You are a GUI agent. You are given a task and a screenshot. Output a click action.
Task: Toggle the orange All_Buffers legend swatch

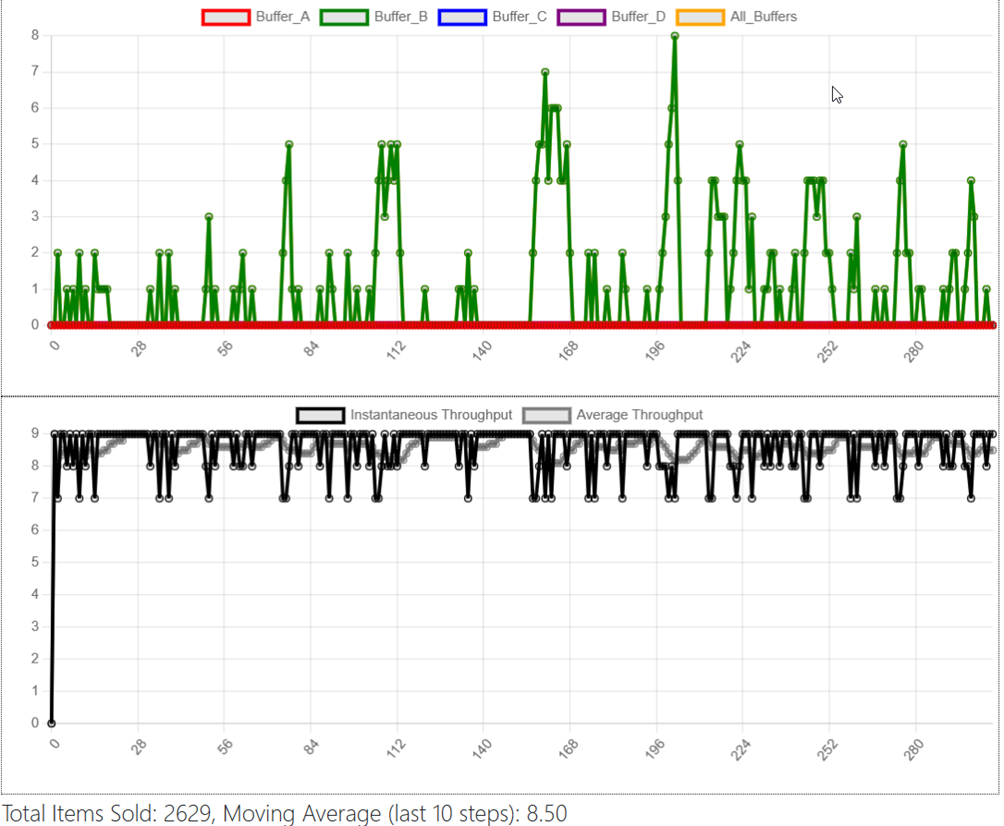(700, 17)
